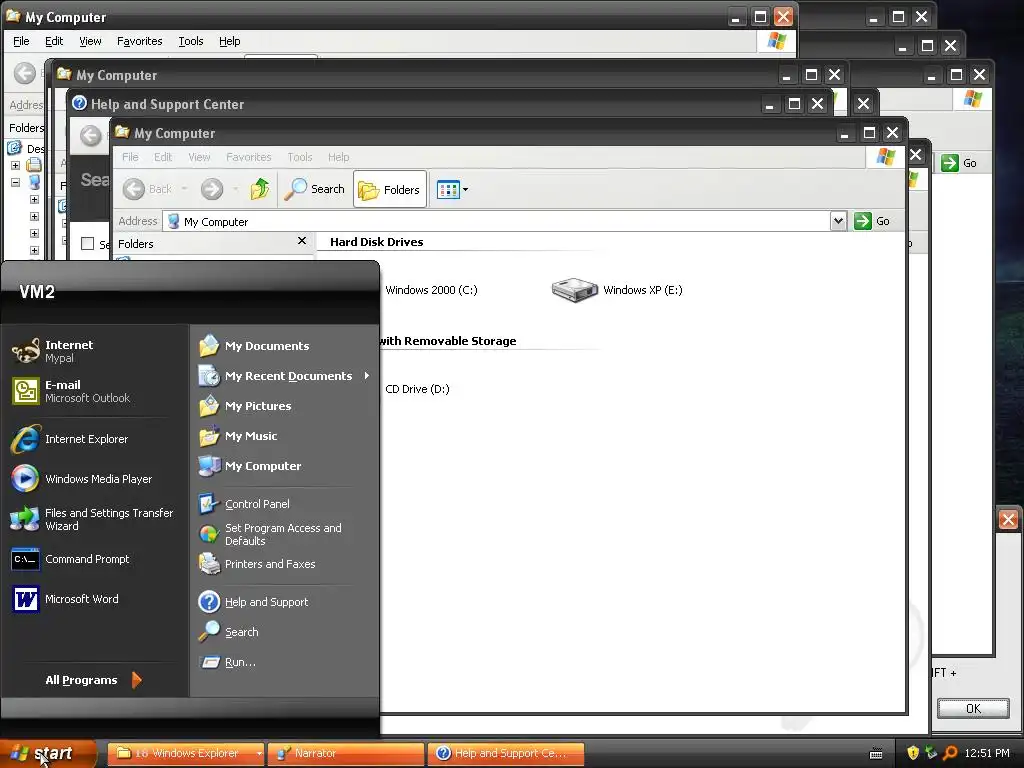Click the Back button in front My Computer window

pyautogui.click(x=148, y=189)
